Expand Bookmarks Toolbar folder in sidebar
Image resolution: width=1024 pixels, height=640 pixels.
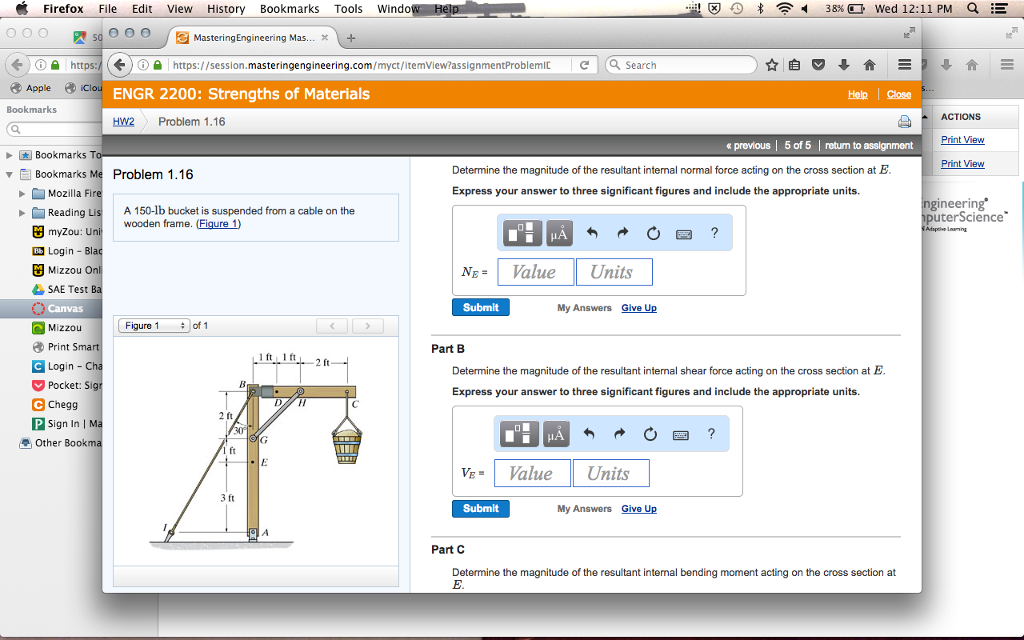coord(9,155)
